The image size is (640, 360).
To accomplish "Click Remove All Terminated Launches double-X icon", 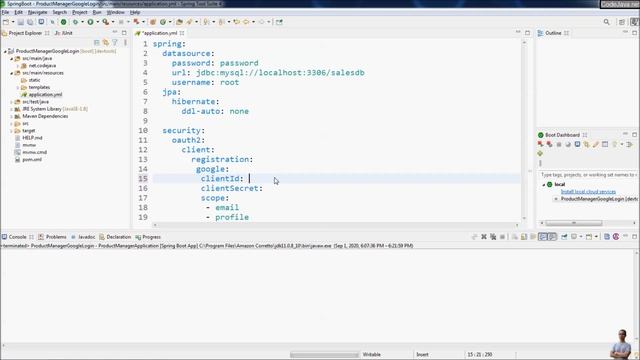I will tap(493, 237).
